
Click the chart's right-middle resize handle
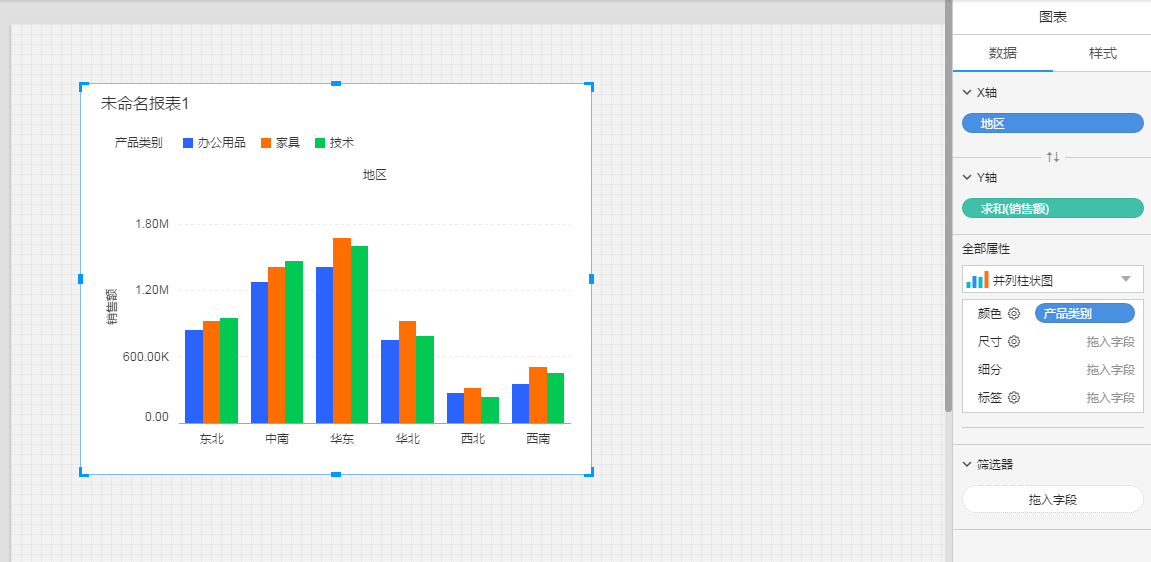[x=592, y=279]
